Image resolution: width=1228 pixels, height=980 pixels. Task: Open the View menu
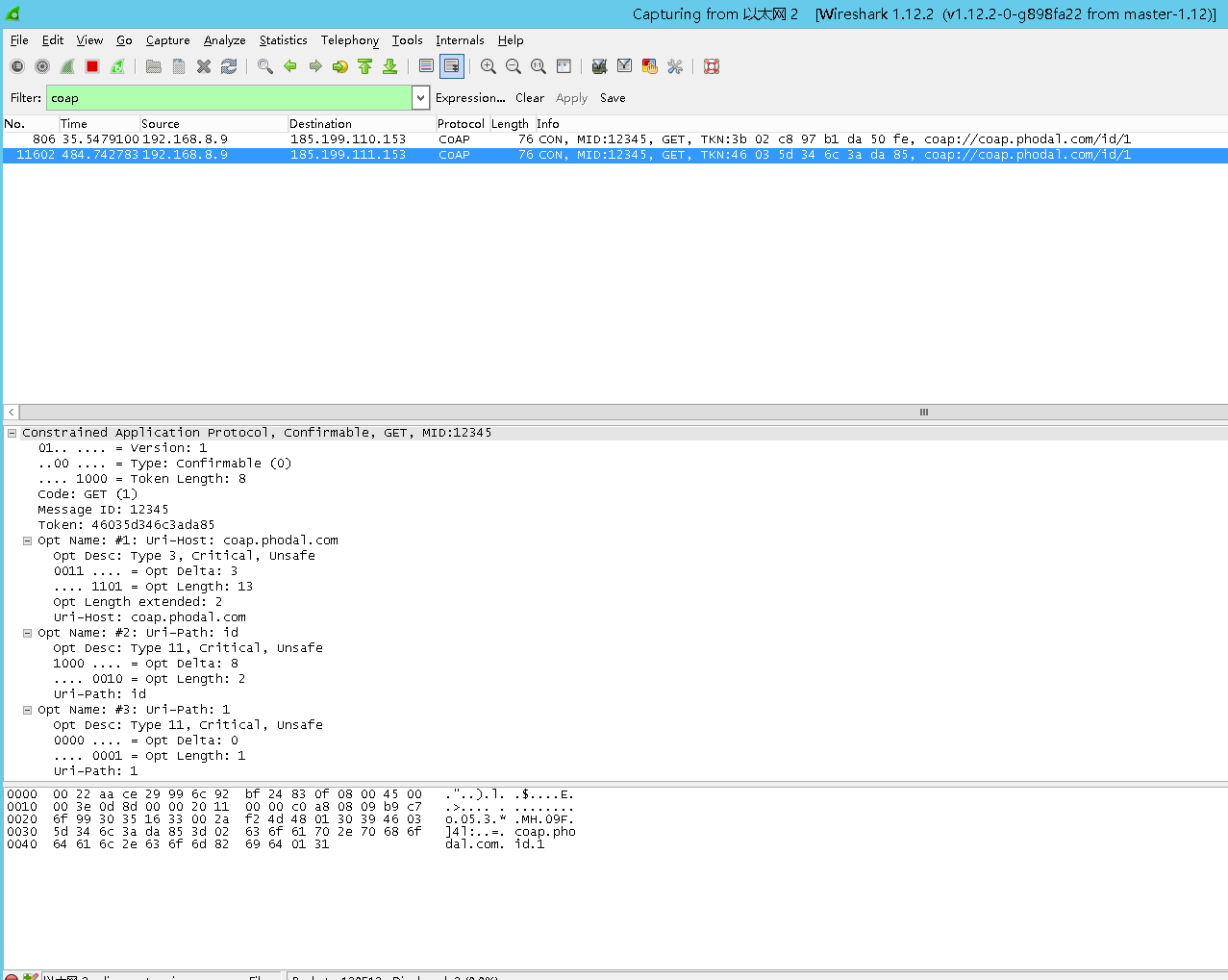(x=89, y=40)
